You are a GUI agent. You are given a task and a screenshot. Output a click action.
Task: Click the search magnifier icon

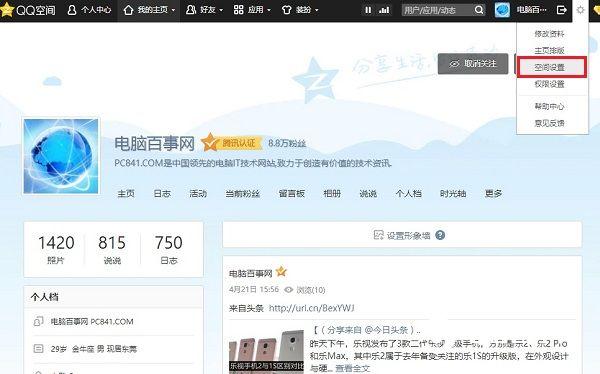(x=479, y=10)
